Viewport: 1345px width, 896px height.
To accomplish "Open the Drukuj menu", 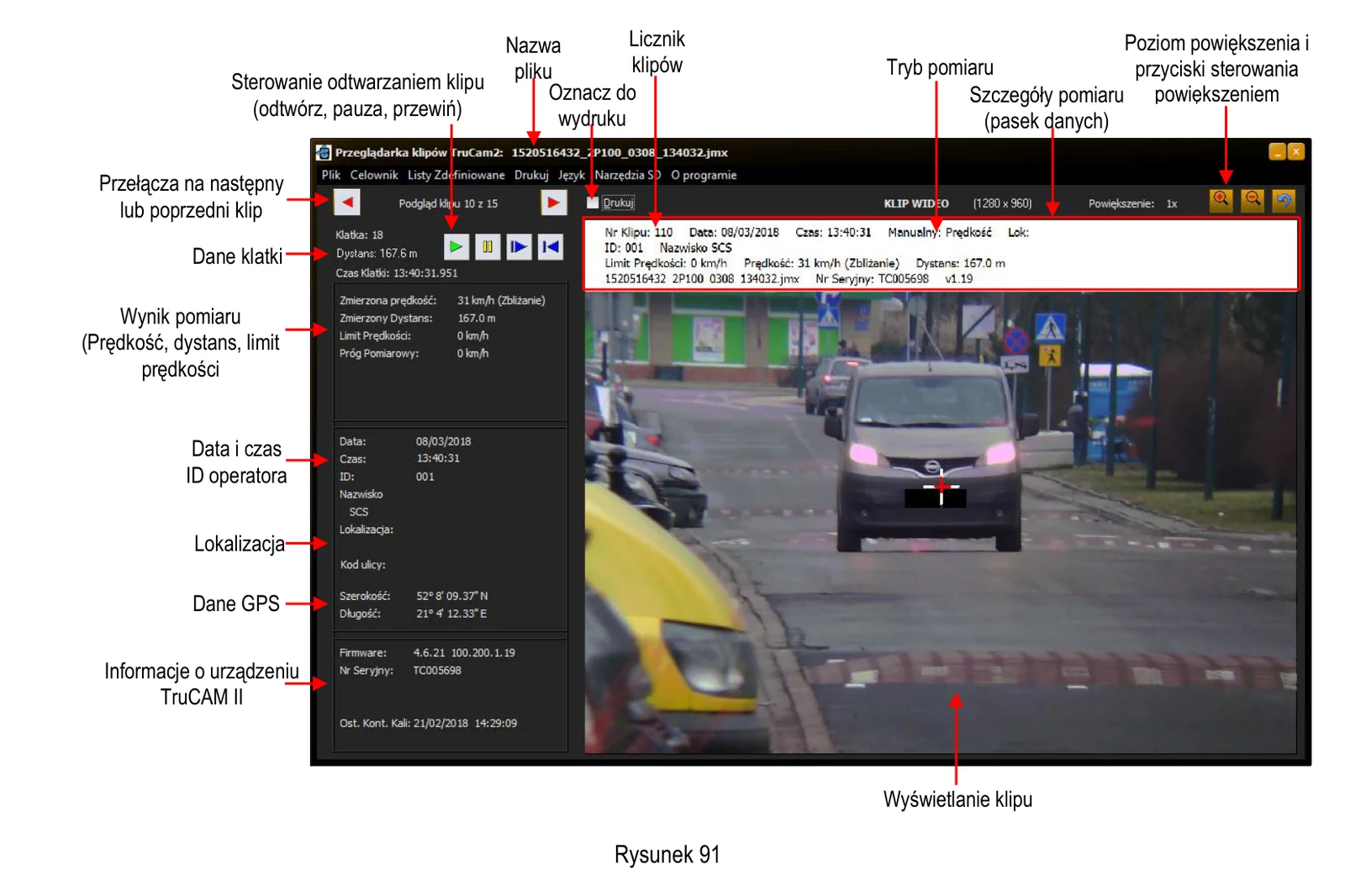I will 531,175.
